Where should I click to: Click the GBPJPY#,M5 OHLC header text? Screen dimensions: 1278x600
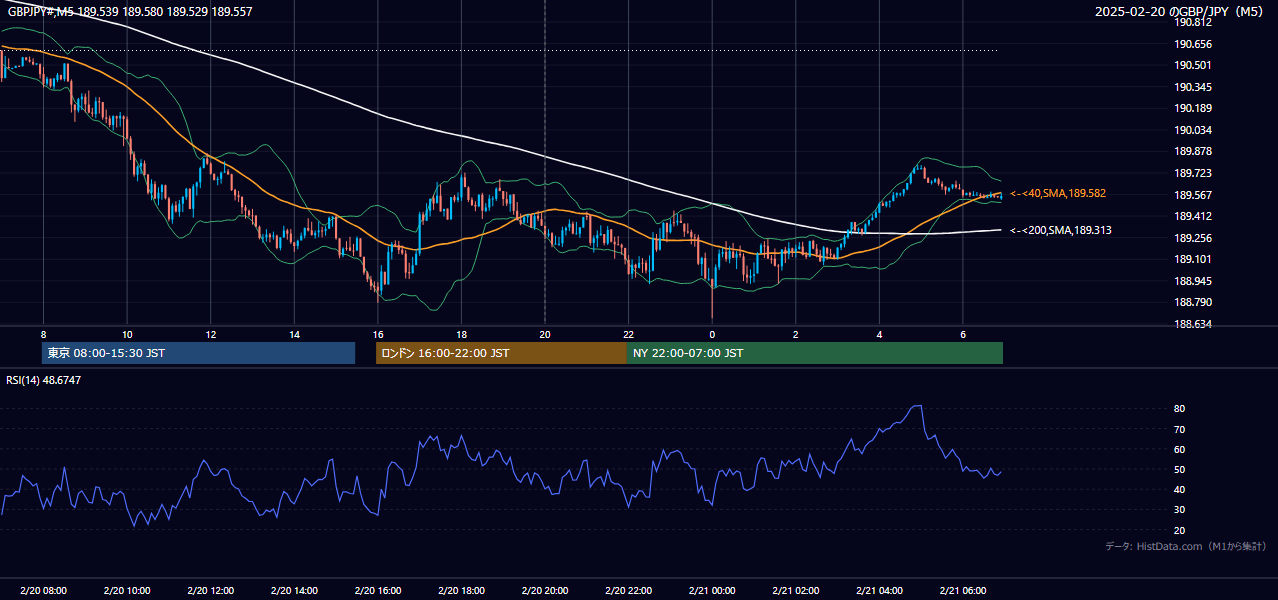[x=129, y=11]
